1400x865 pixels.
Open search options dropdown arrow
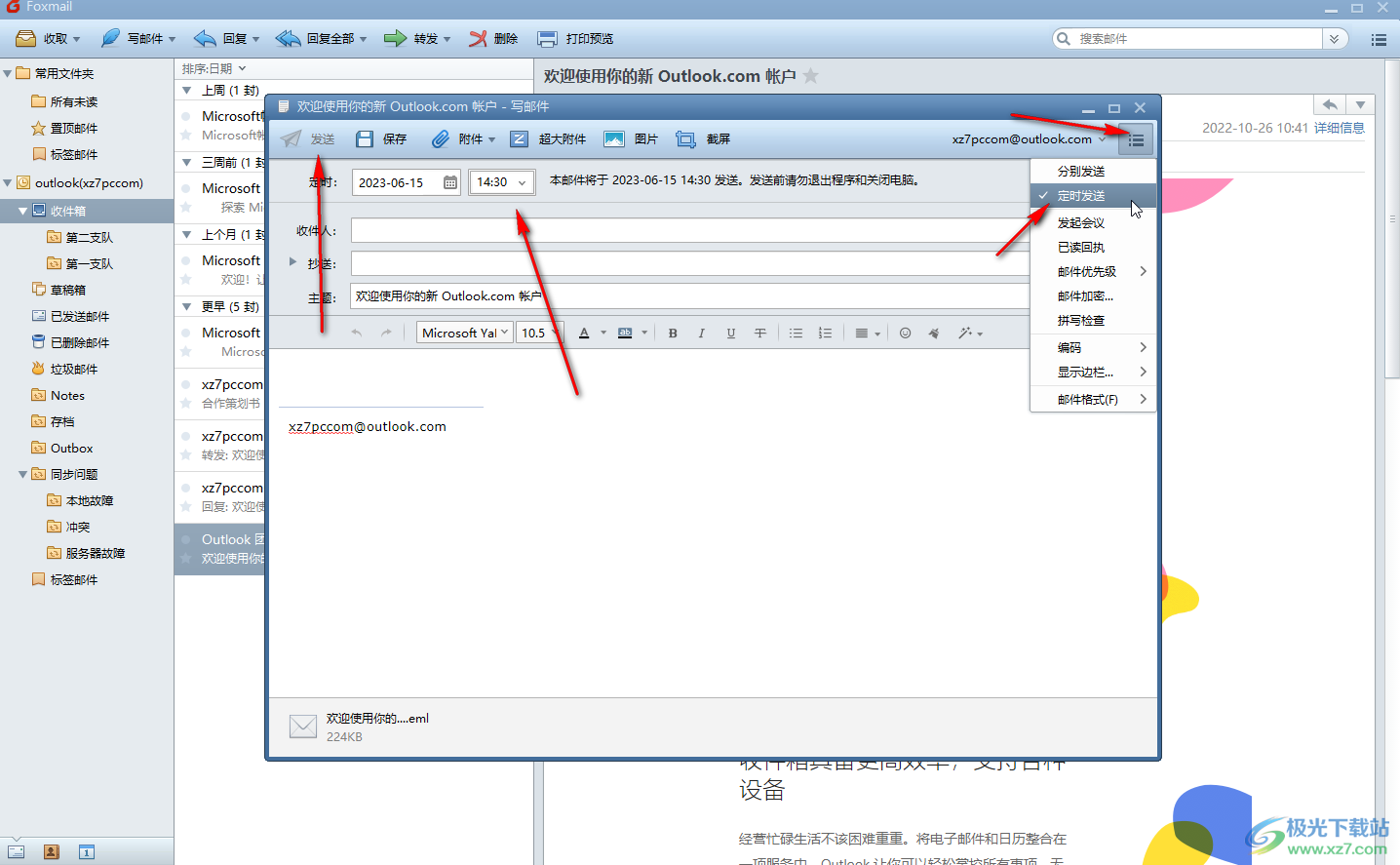click(1335, 39)
